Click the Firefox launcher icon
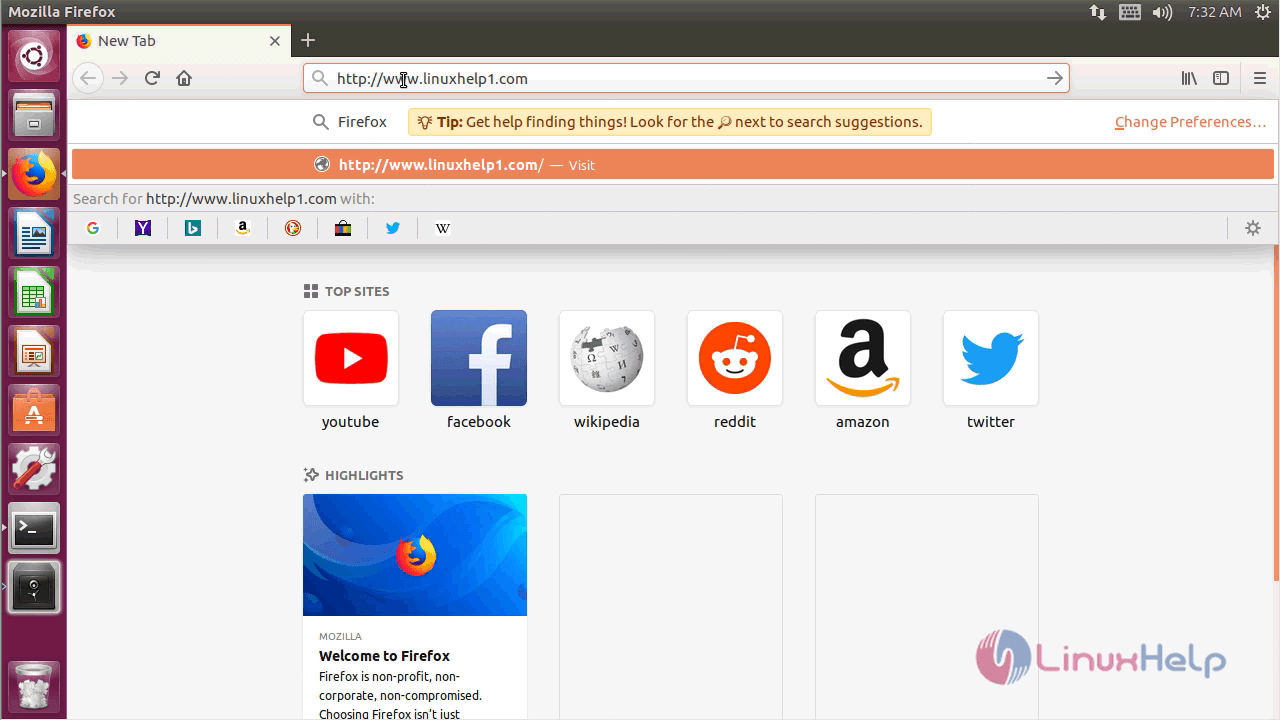This screenshot has width=1280, height=720. coord(34,174)
